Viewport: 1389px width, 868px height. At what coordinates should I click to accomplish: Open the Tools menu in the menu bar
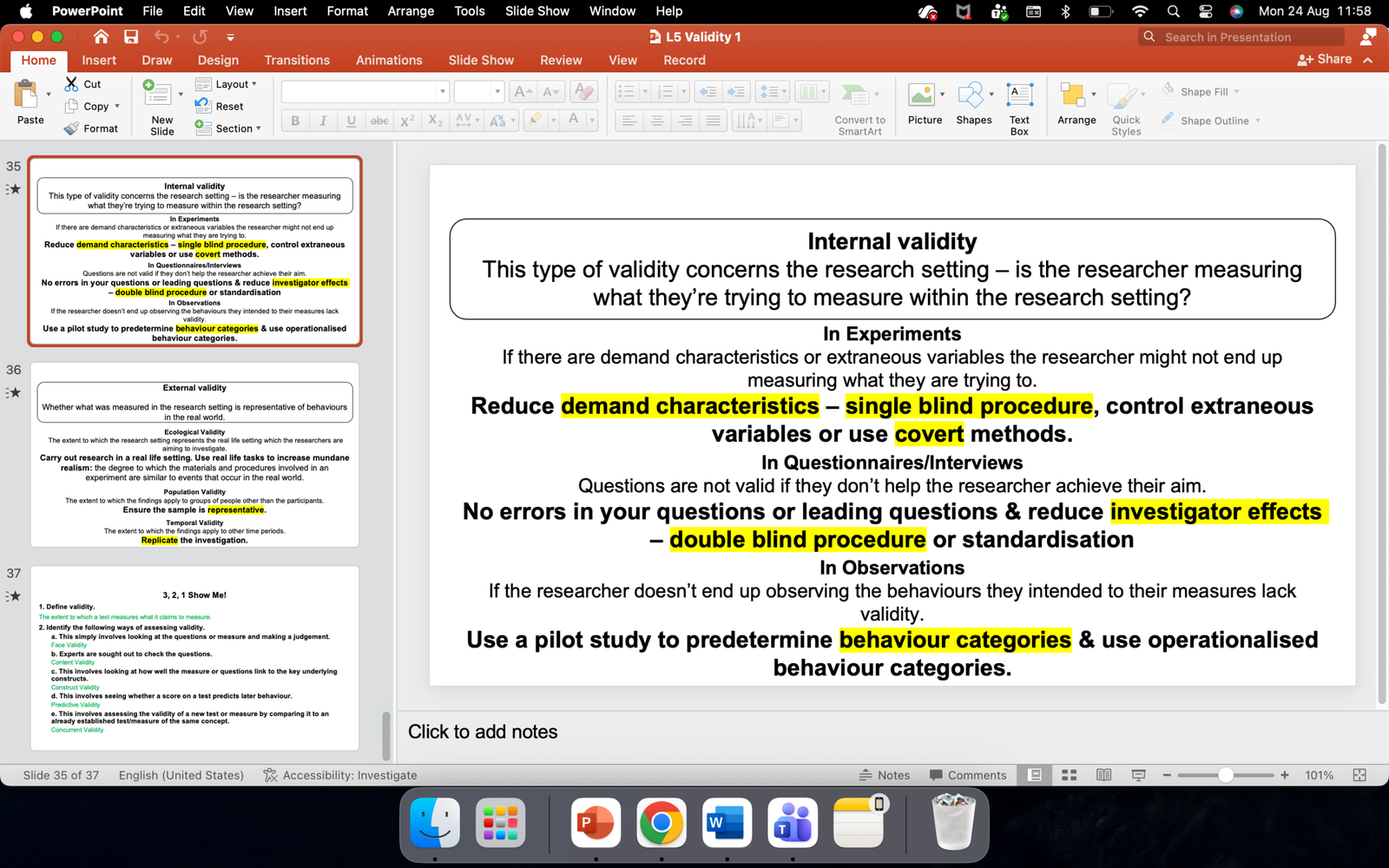[470, 11]
